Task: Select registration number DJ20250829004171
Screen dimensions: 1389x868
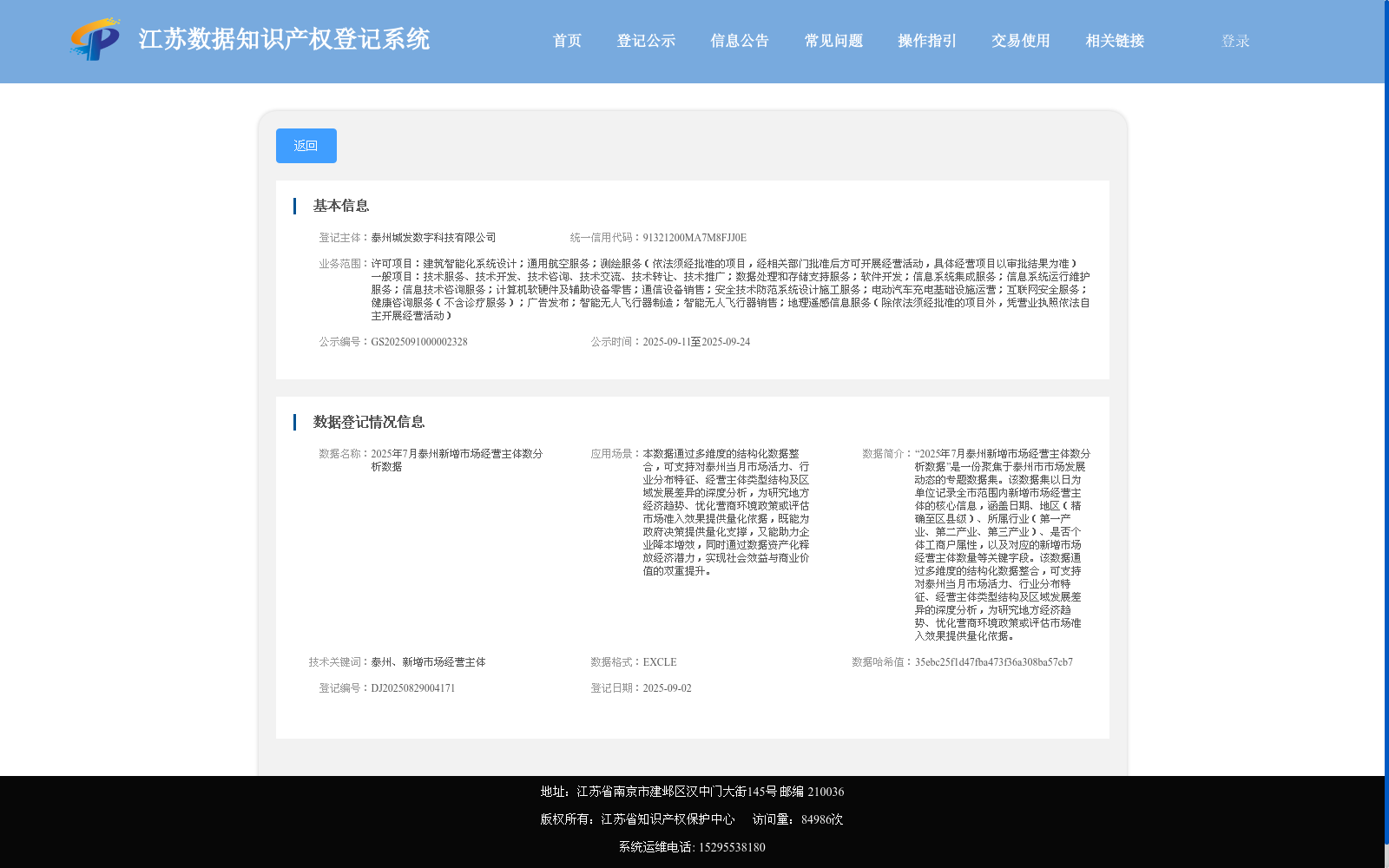Action: pyautogui.click(x=413, y=688)
